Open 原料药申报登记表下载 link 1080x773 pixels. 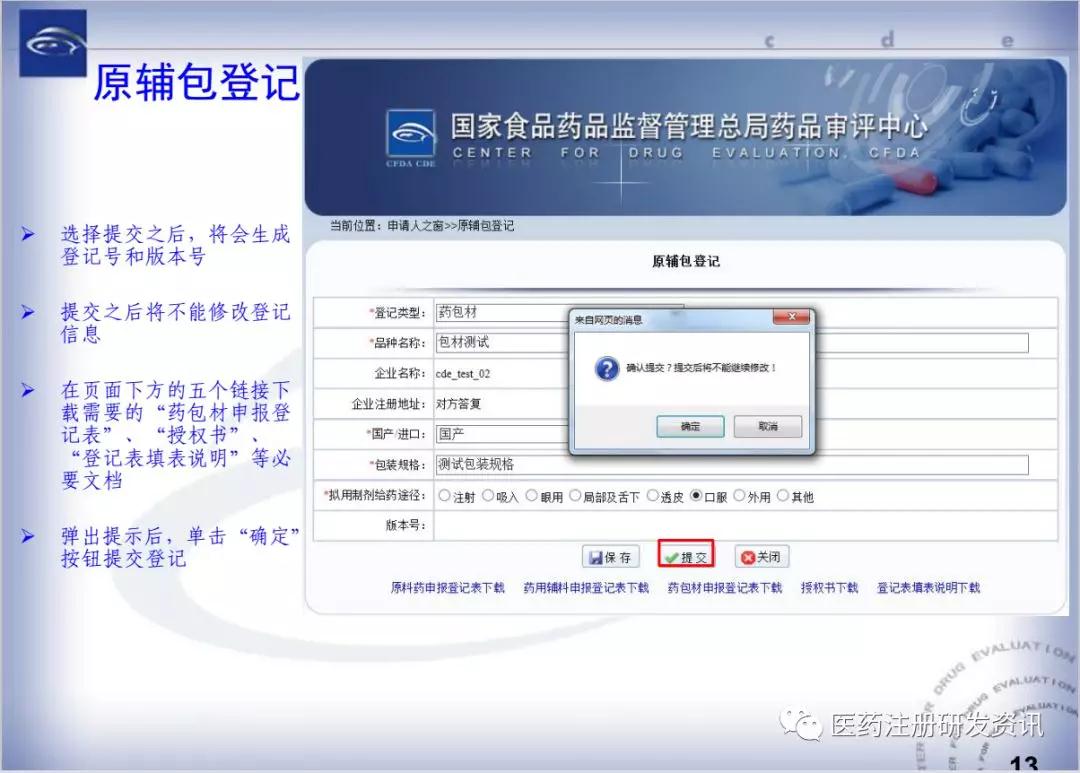click(448, 588)
